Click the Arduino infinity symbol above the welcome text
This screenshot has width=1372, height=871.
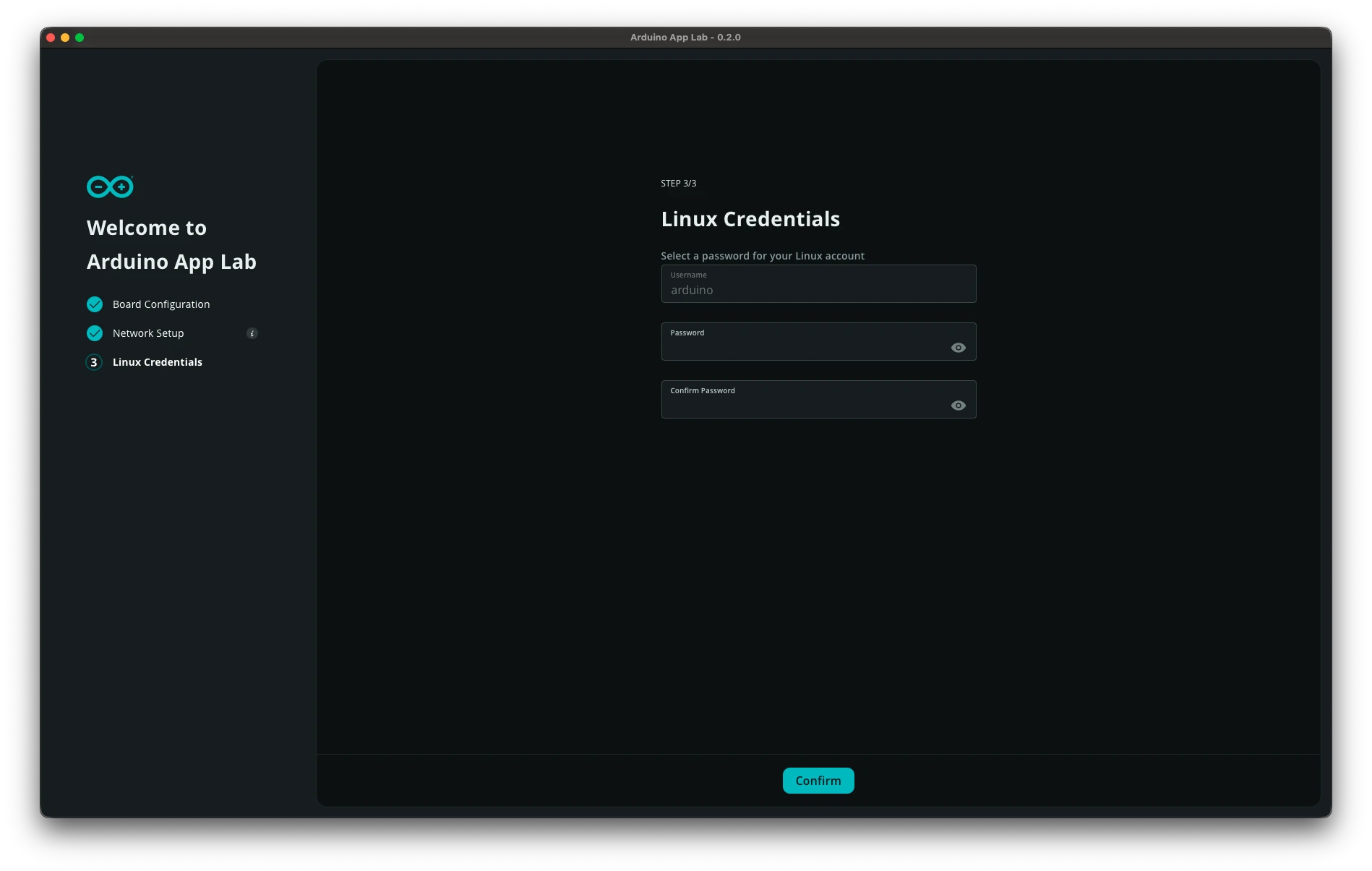pyautogui.click(x=108, y=186)
